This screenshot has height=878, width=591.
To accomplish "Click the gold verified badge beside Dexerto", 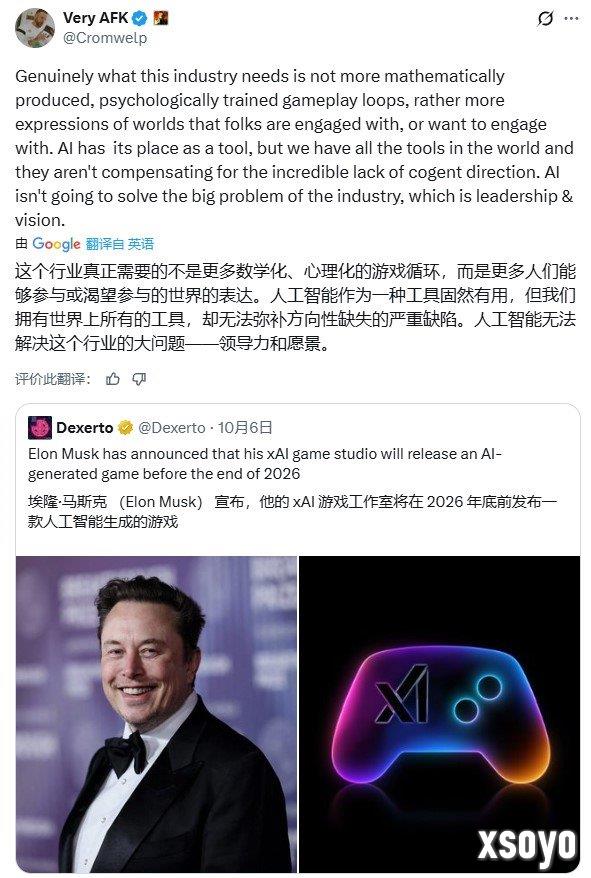I will click(x=125, y=428).
